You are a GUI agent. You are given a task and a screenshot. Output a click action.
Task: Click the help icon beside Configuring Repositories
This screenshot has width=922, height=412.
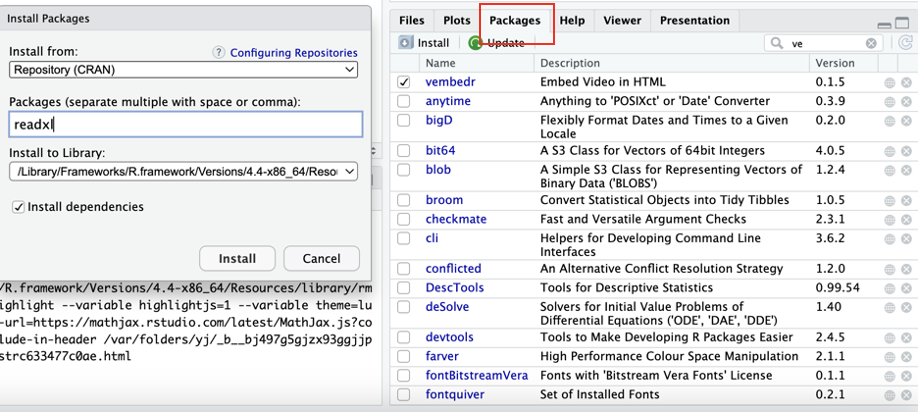219,52
